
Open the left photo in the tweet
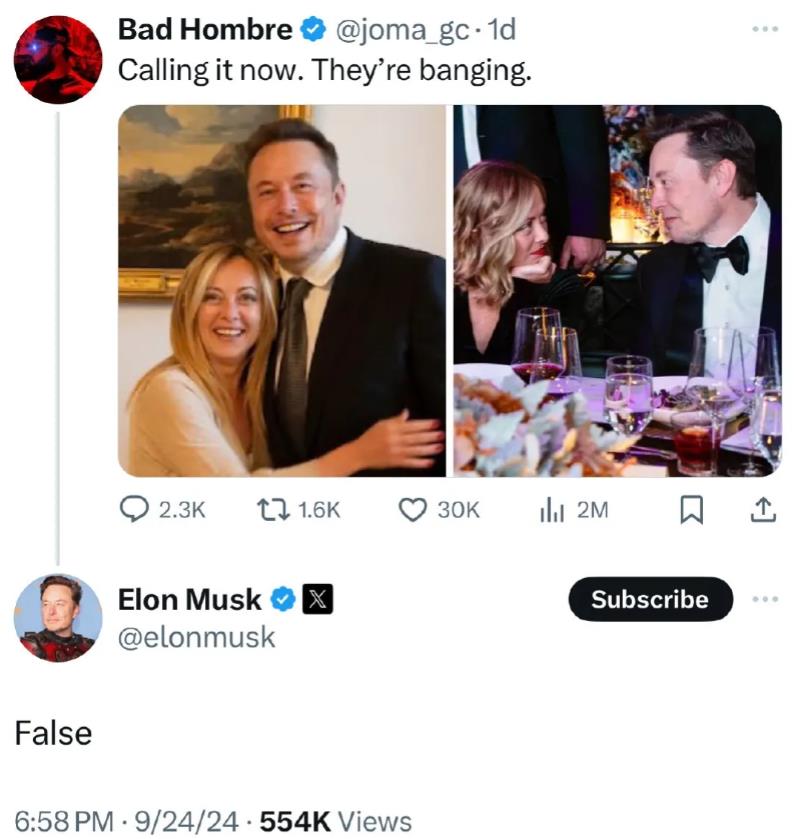pos(282,290)
